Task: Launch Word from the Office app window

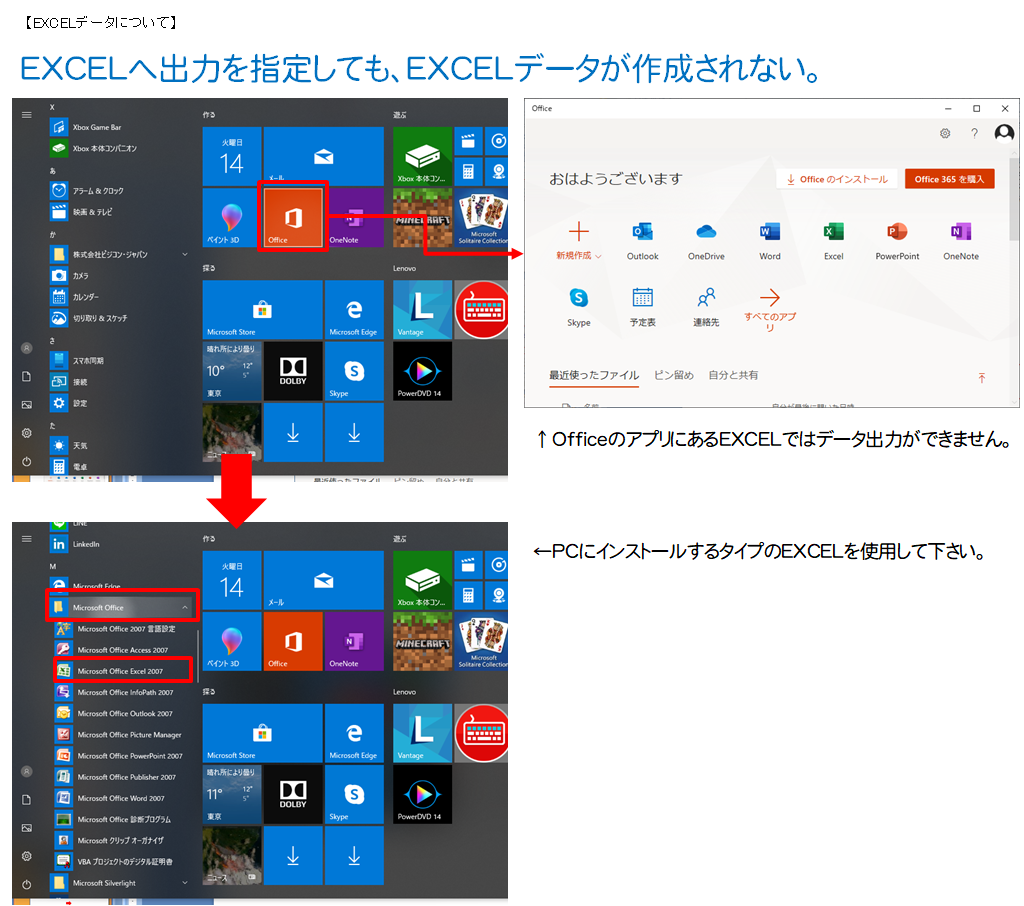Action: (x=769, y=233)
